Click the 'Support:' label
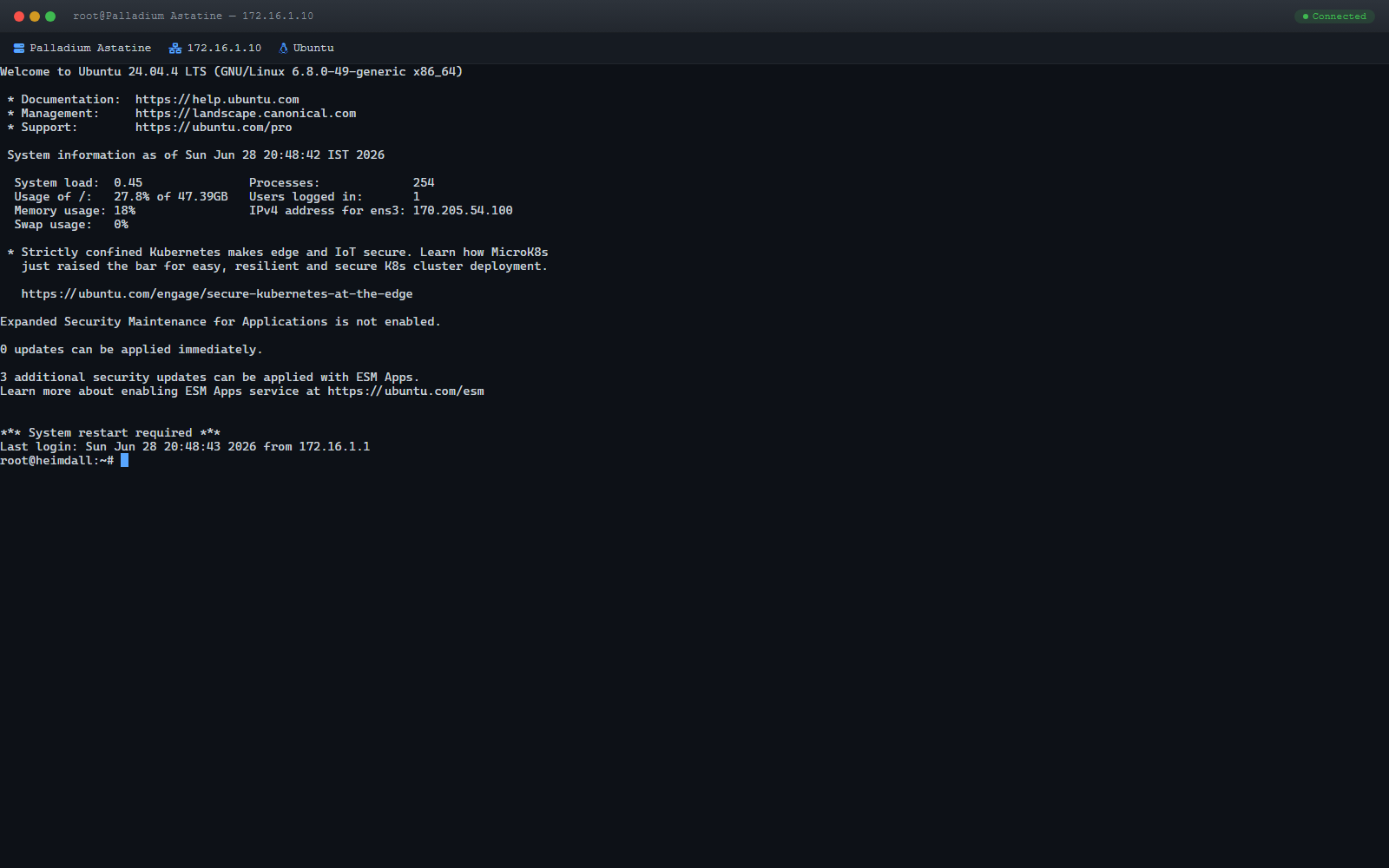This screenshot has width=1389, height=868. click(49, 128)
